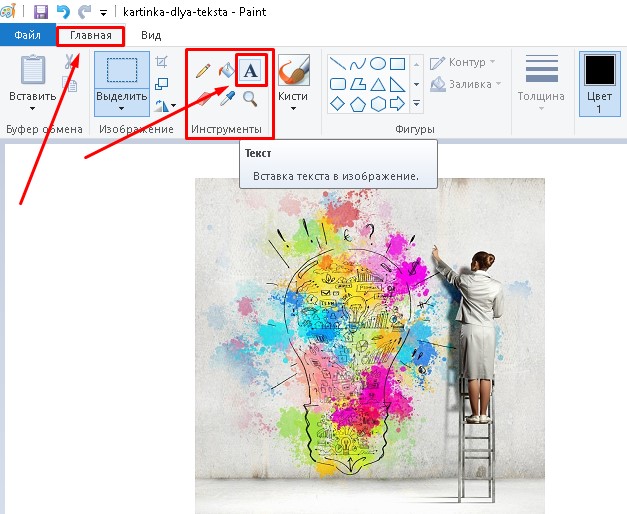Open the Quick Access Toolbar customize dropdown
This screenshot has width=627, height=514.
[x=103, y=13]
